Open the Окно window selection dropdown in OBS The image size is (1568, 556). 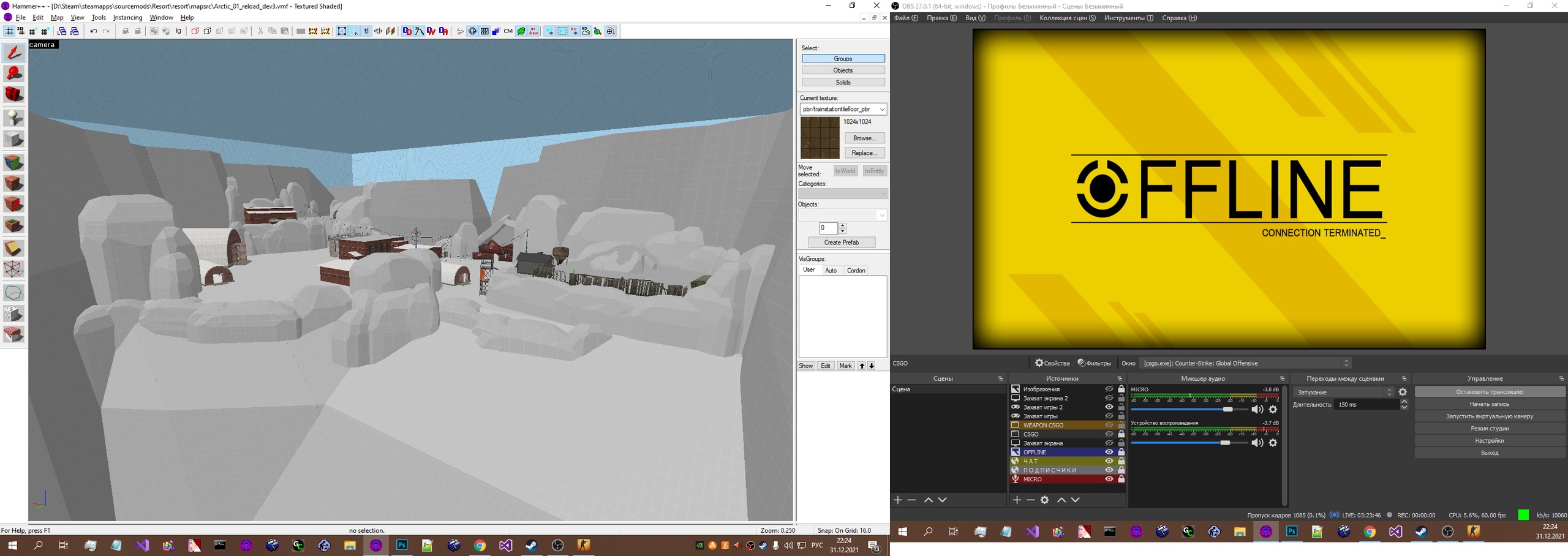coord(1245,363)
